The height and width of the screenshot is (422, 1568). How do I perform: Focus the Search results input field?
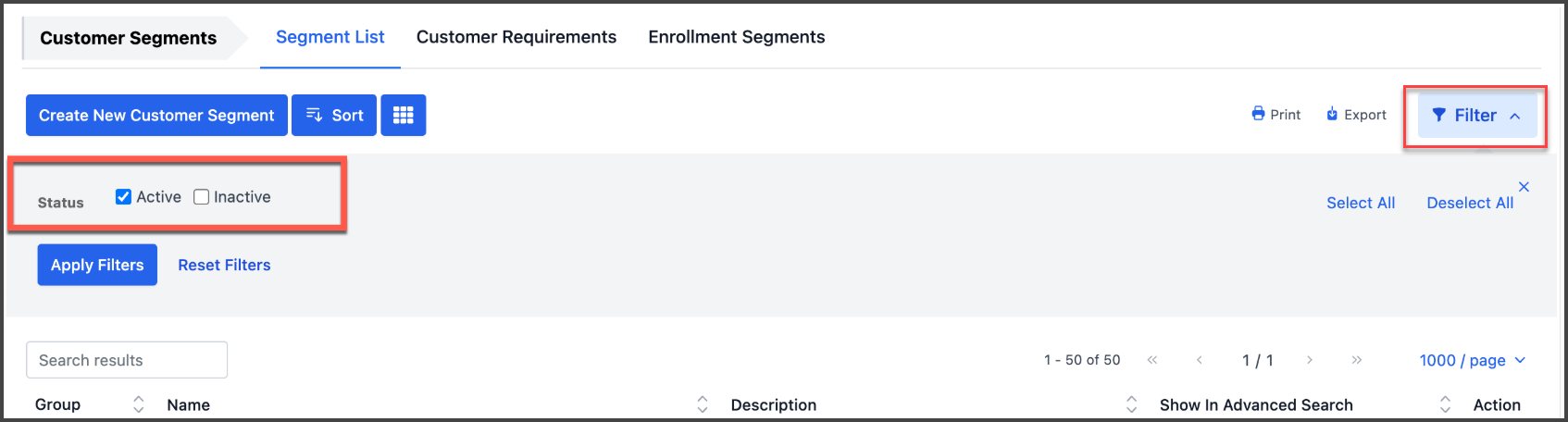[127, 360]
